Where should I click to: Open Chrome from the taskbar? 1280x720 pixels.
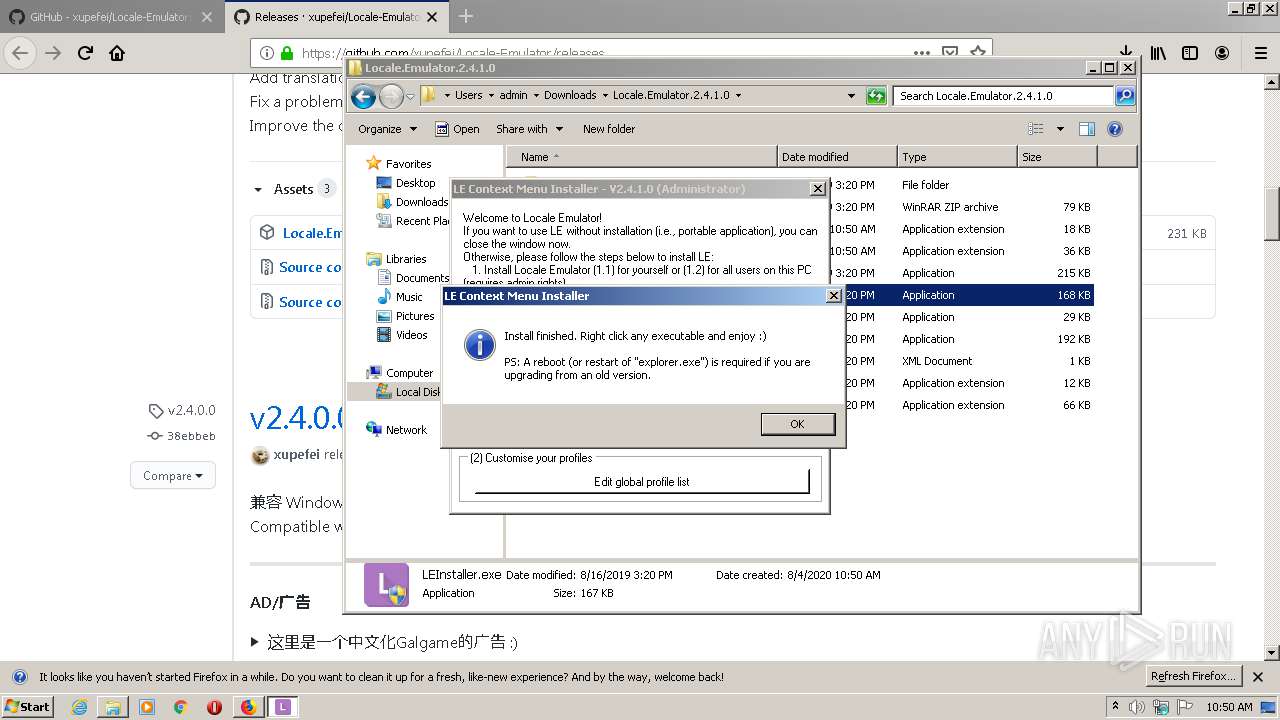(180, 707)
